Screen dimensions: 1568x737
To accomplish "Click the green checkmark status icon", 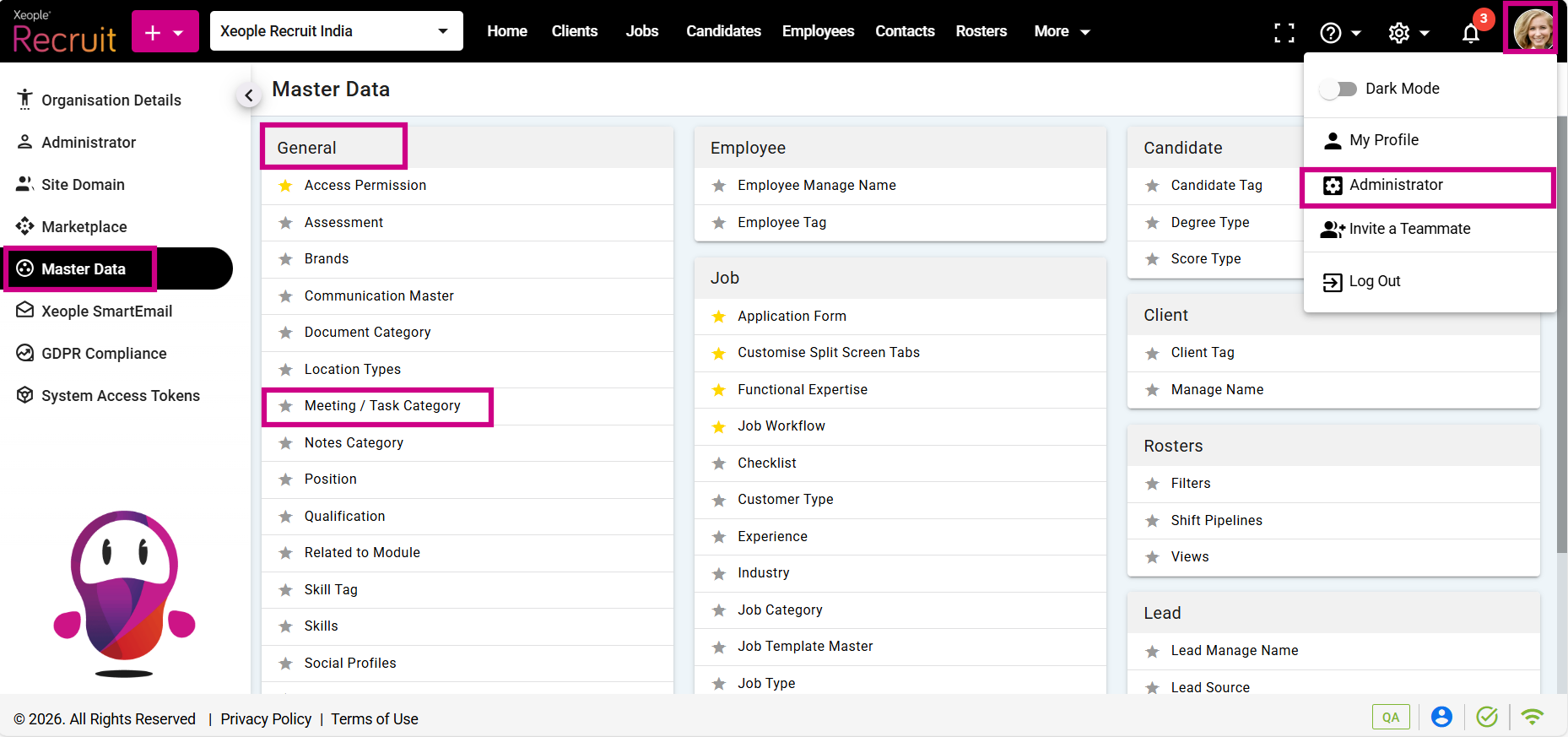I will [x=1487, y=717].
